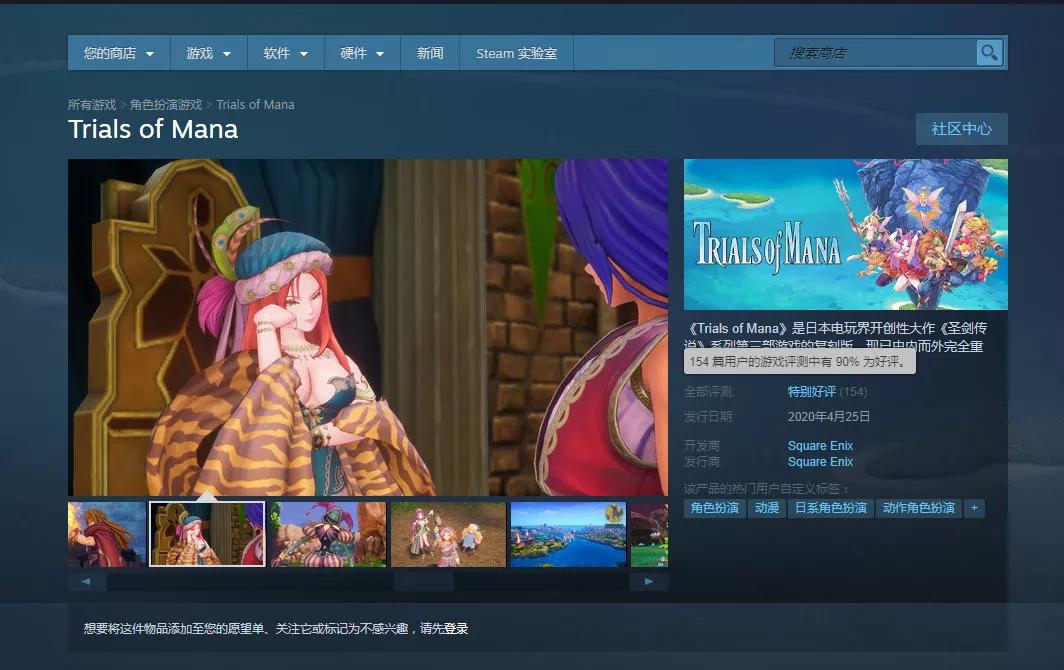Open developer Square Enix link
Viewport: 1064px width, 670px height.
tap(820, 445)
